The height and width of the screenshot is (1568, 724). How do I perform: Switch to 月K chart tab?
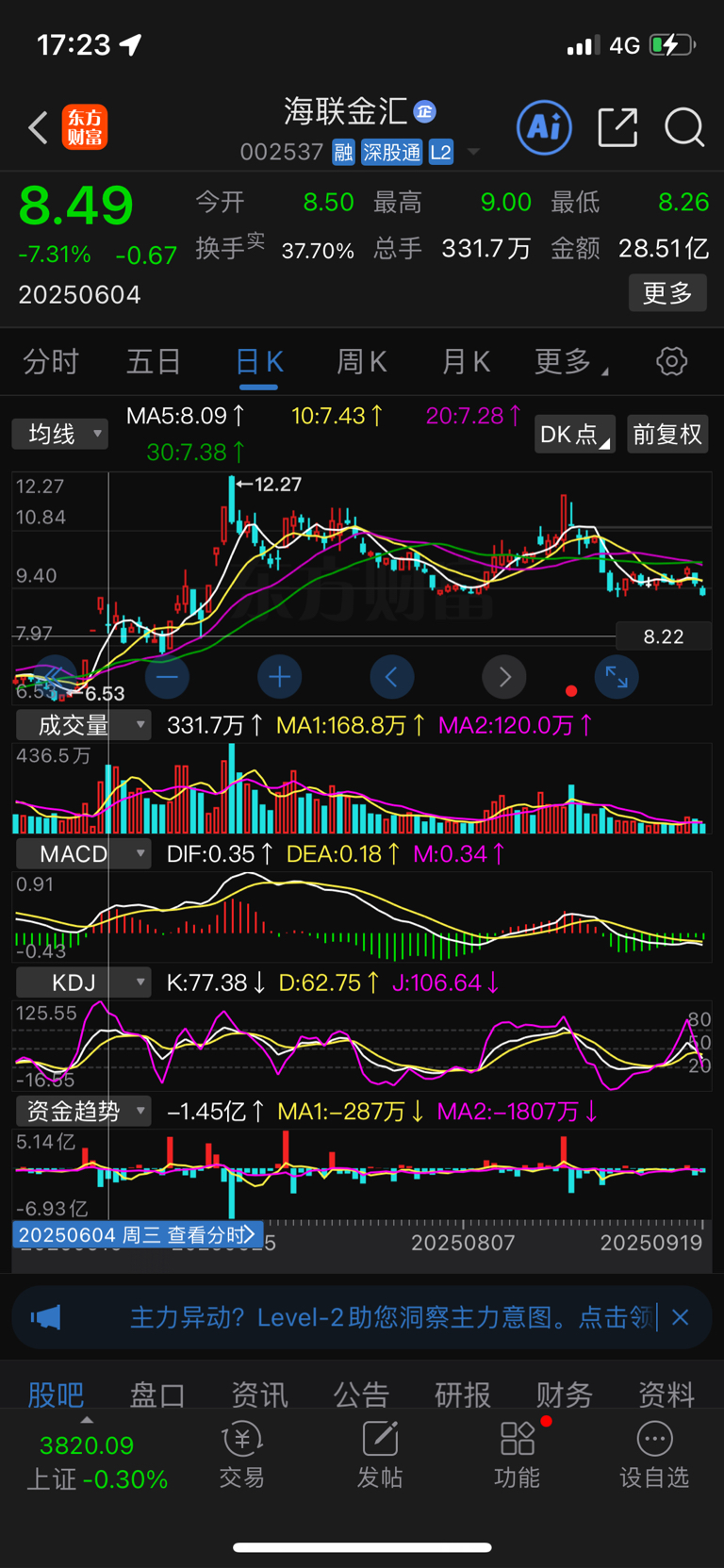coord(466,361)
